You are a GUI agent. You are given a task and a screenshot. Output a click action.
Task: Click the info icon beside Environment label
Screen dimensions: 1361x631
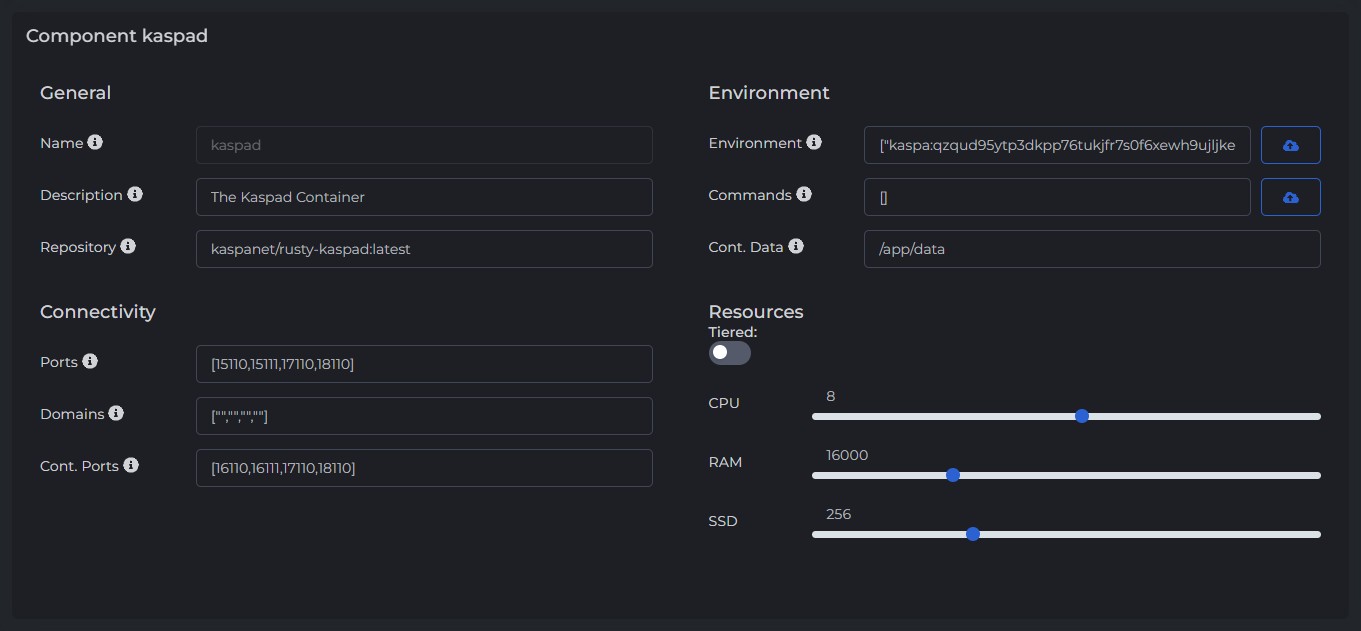click(x=814, y=143)
